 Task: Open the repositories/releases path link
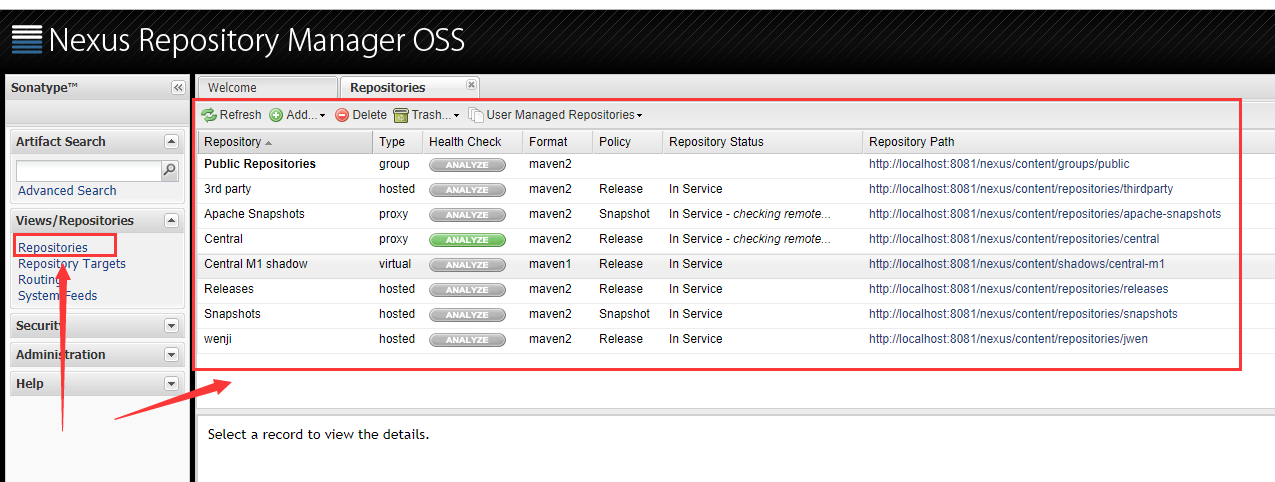pos(1018,289)
